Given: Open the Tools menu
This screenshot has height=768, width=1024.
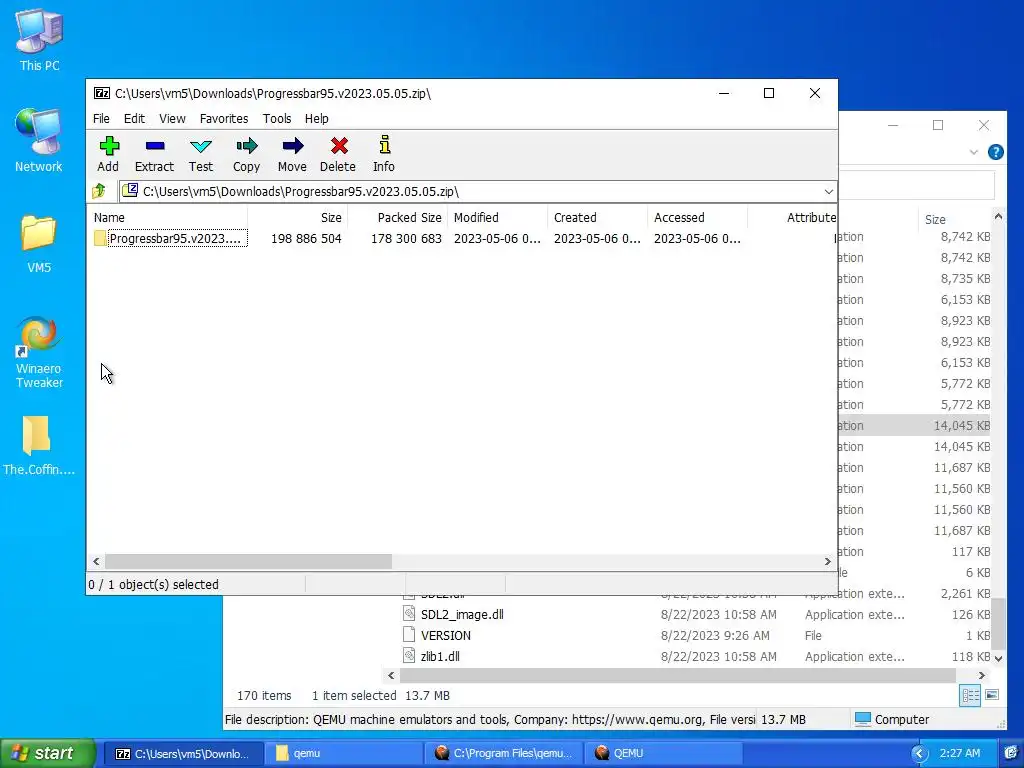Looking at the screenshot, I should [x=277, y=119].
